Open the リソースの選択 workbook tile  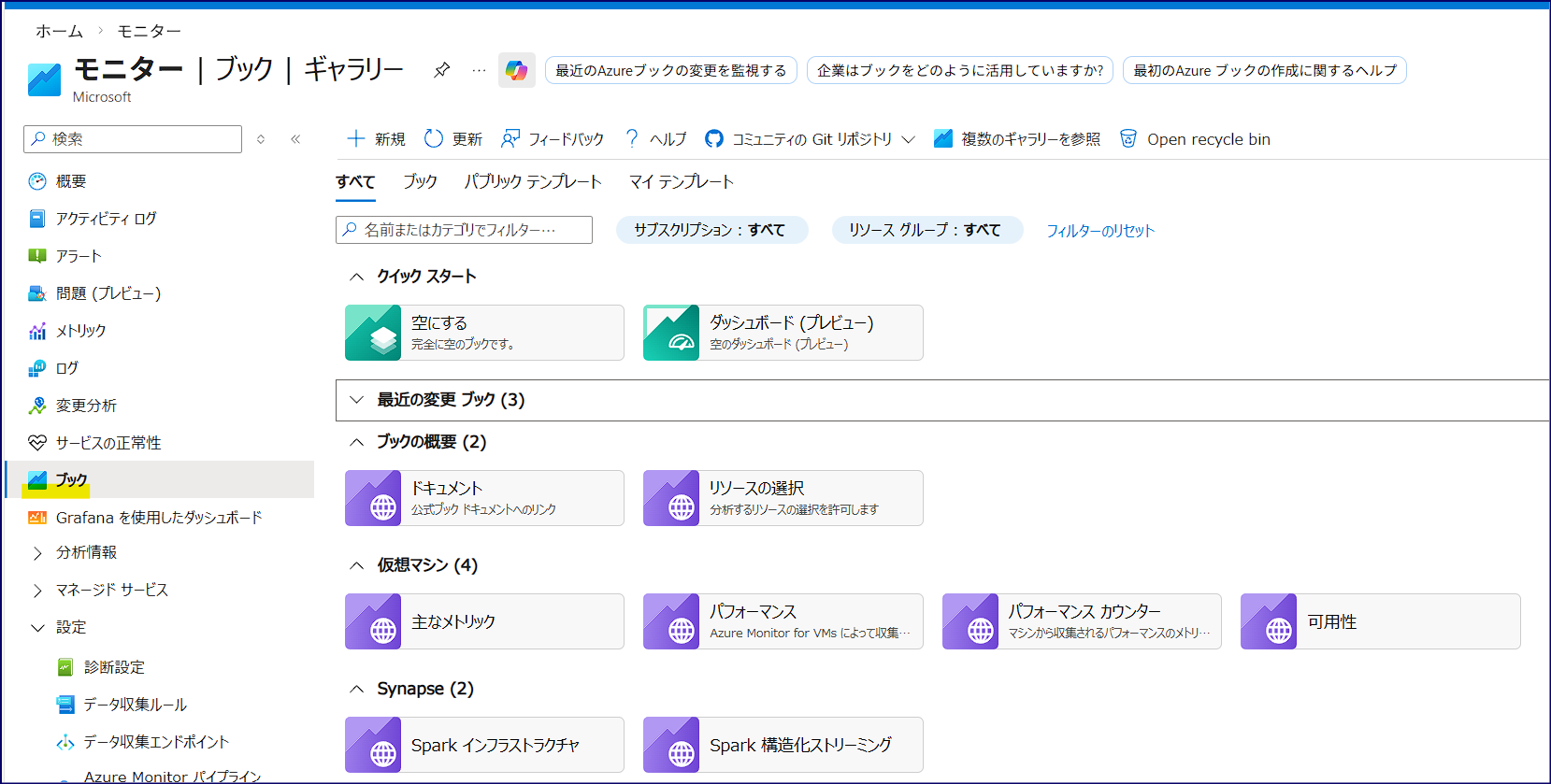[783, 498]
